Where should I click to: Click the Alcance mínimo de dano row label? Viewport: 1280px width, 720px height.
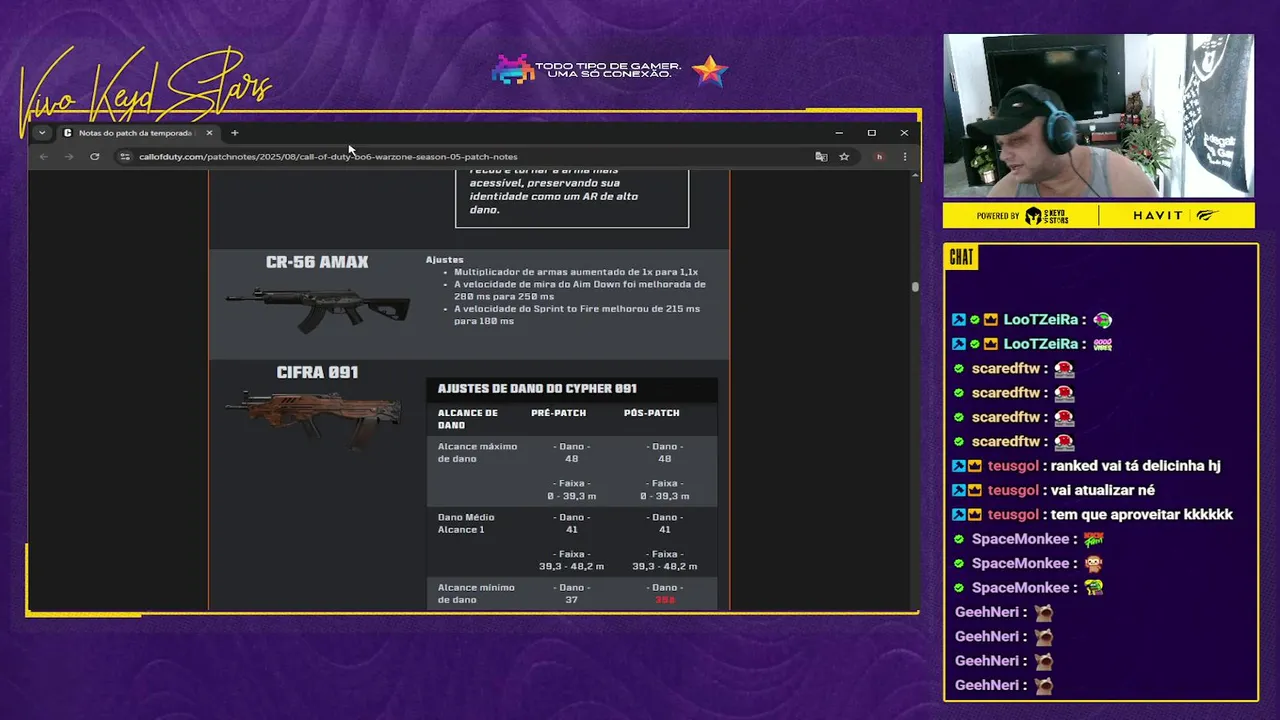point(476,594)
